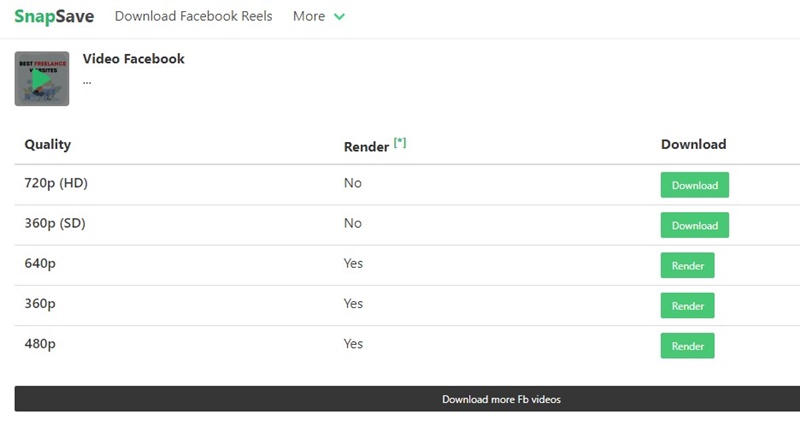
Task: Click the Yes value in 480p row
Action: click(x=353, y=344)
